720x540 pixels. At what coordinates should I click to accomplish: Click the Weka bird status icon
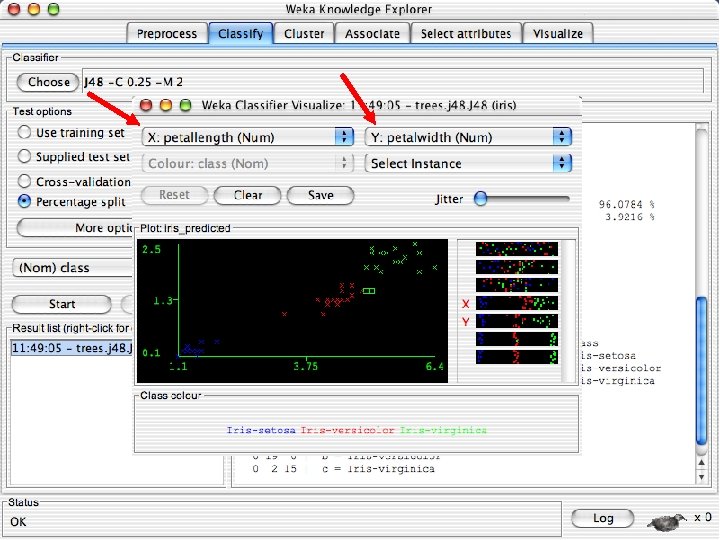(x=667, y=521)
